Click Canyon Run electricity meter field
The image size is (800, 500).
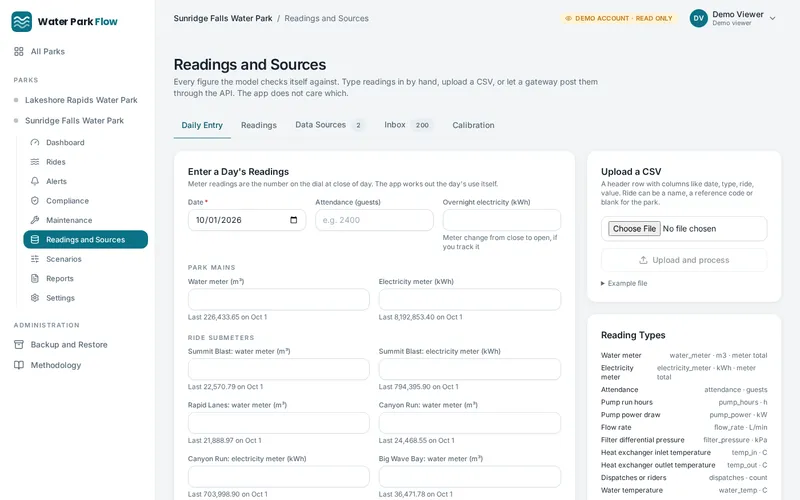pyautogui.click(x=279, y=477)
